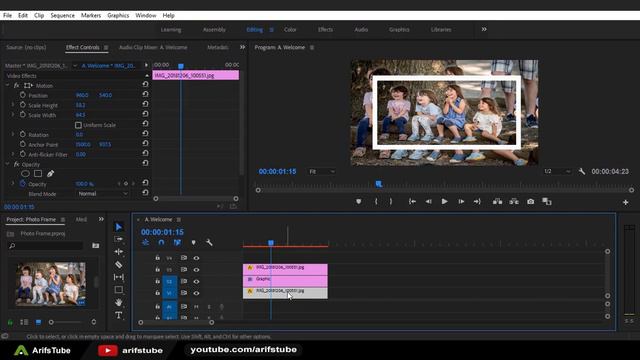Create a new bin in Project panel
Screen dimensions: 640x360
(96, 246)
